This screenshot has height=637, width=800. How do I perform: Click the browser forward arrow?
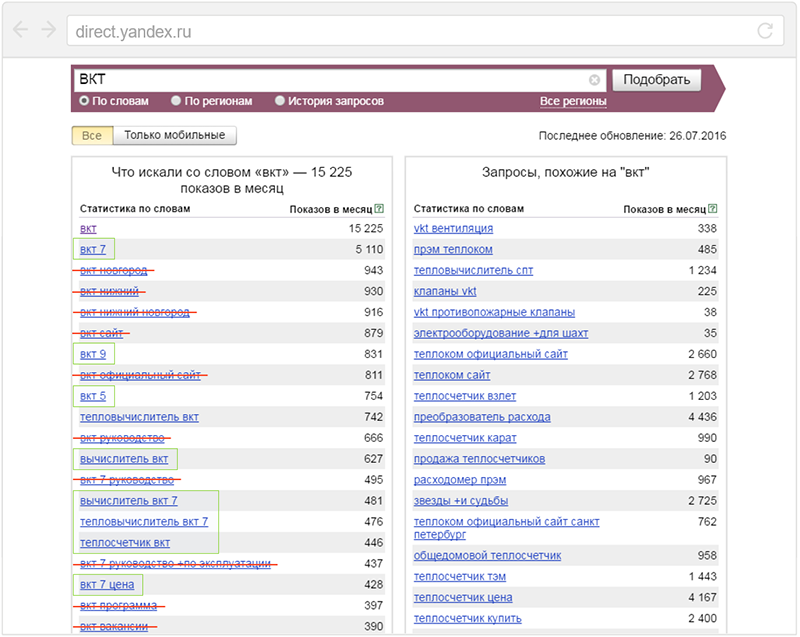(48, 30)
